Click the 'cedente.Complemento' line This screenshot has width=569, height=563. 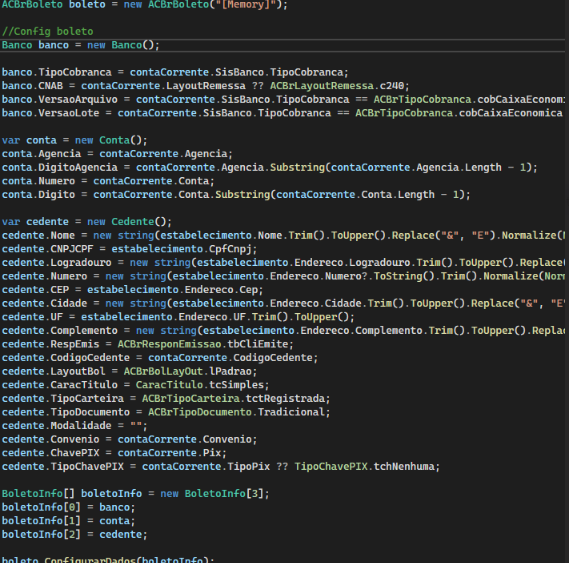coord(283,331)
